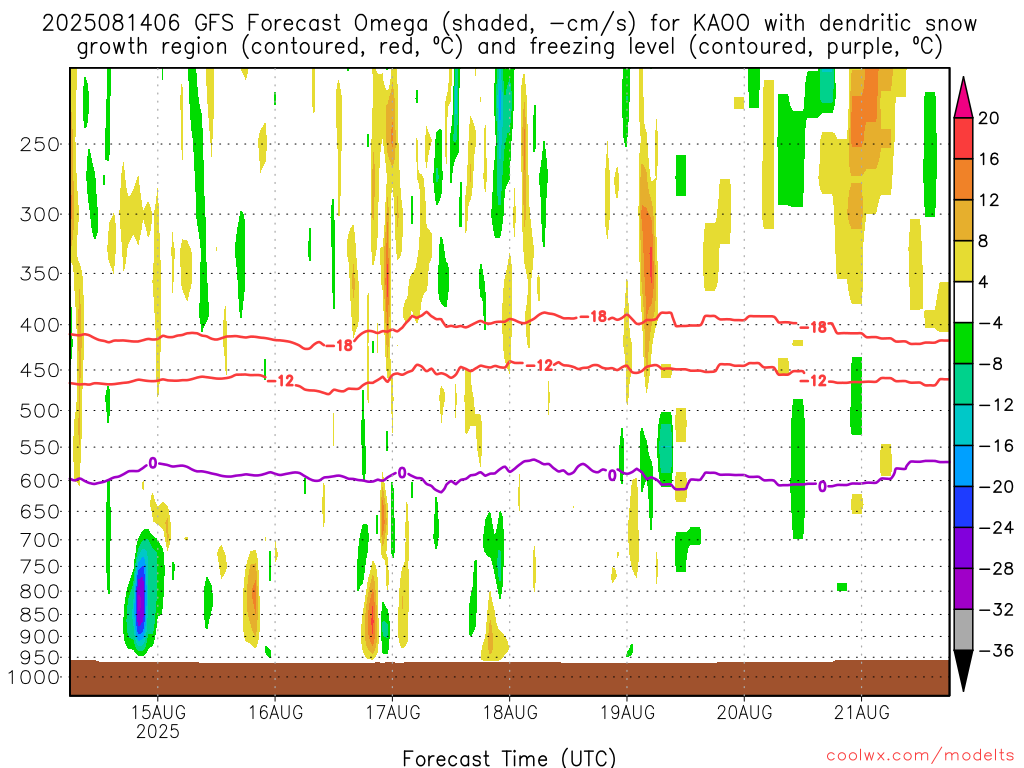This screenshot has width=1024, height=768.
Task: Click the 650 pressure level label
Action: pyautogui.click(x=40, y=511)
